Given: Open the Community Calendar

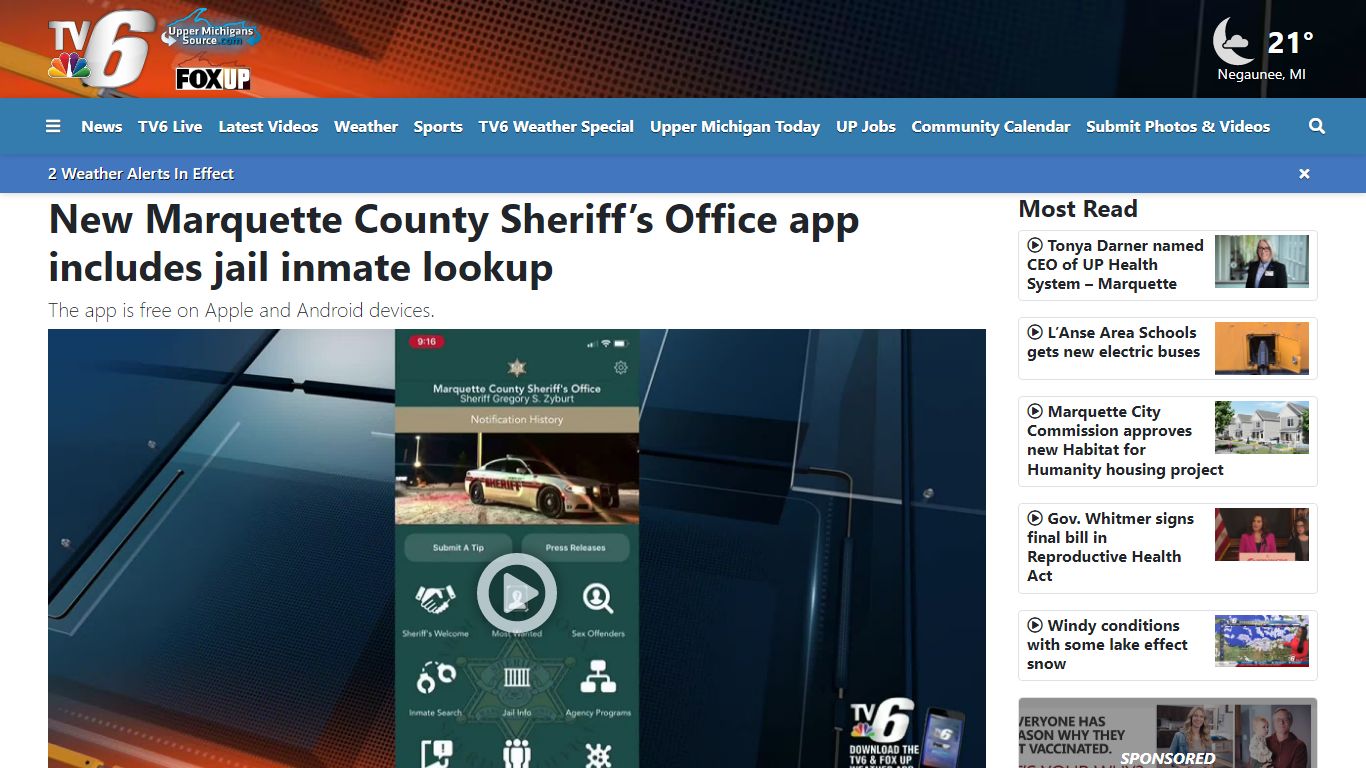Looking at the screenshot, I should coord(991,126).
